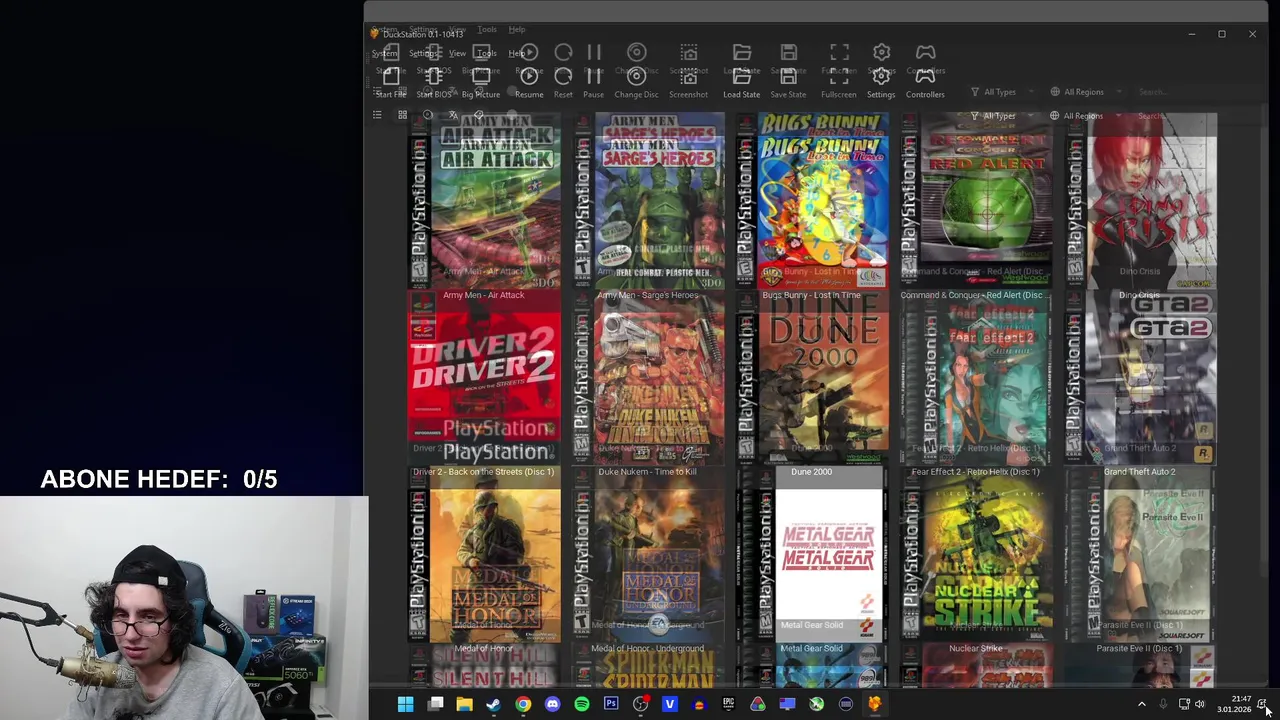Select the Nuclear Strike cover
This screenshot has height=720, width=1280.
coord(976,566)
